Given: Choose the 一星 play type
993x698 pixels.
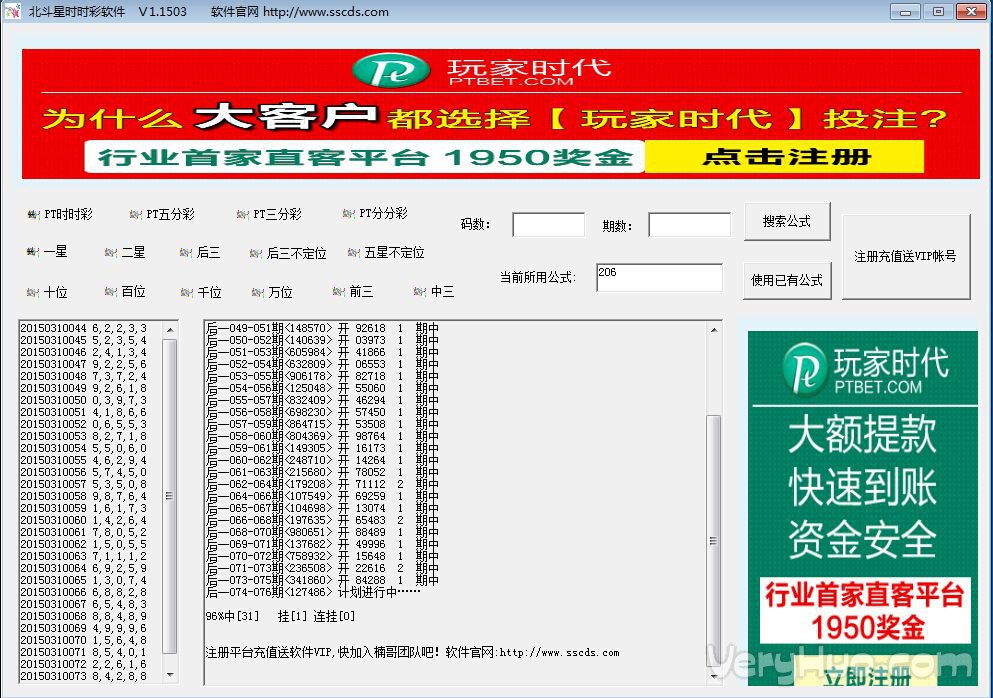Looking at the screenshot, I should 47,251.
